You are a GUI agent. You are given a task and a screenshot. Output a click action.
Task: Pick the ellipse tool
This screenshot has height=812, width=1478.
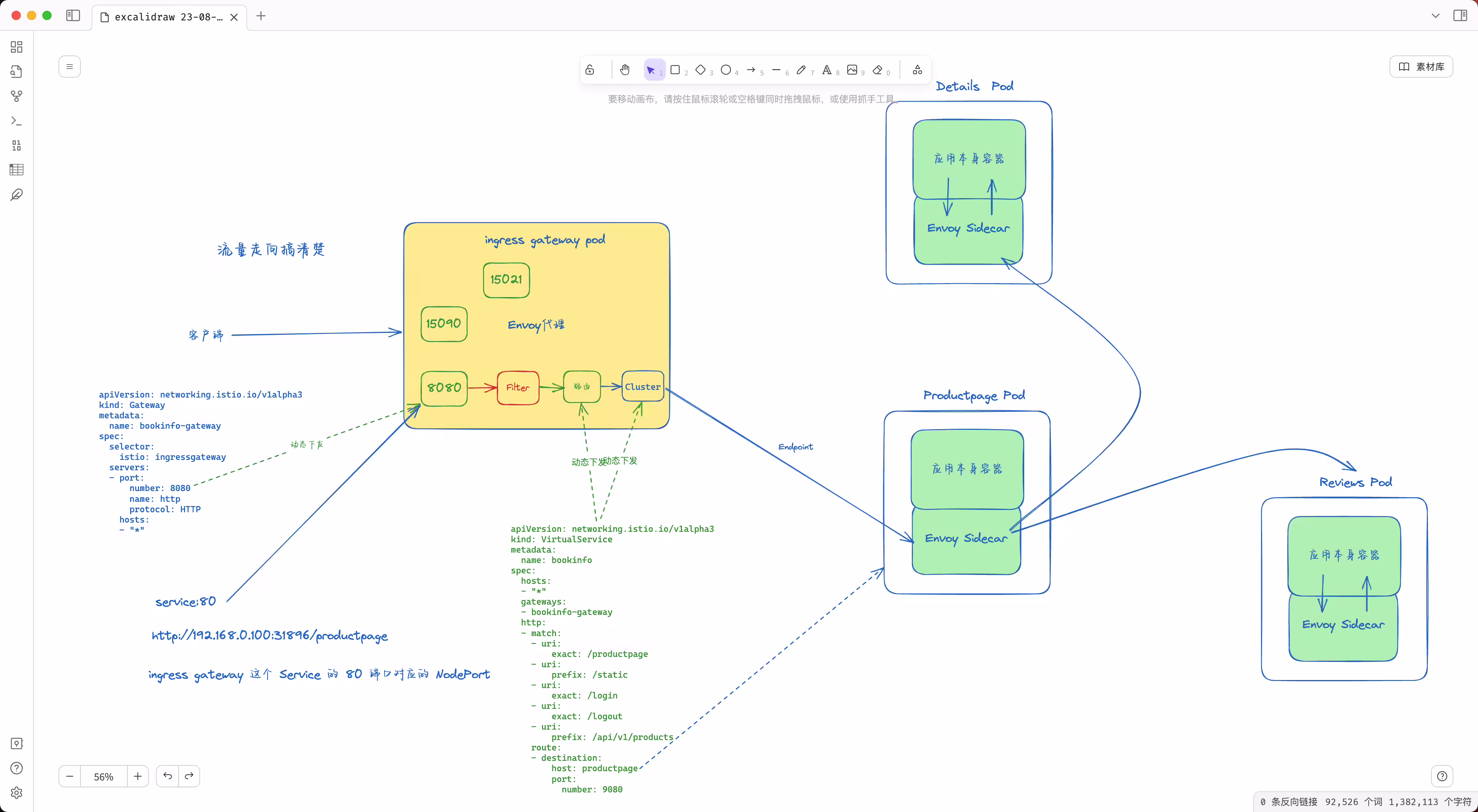tap(726, 70)
